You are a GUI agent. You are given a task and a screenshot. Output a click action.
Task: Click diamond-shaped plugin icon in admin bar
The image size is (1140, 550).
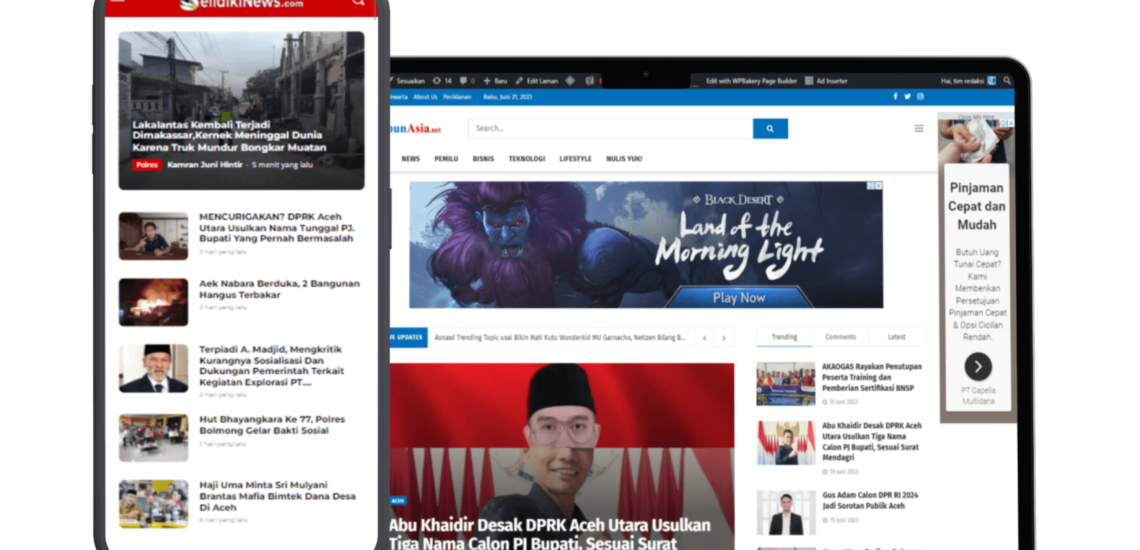(x=571, y=81)
